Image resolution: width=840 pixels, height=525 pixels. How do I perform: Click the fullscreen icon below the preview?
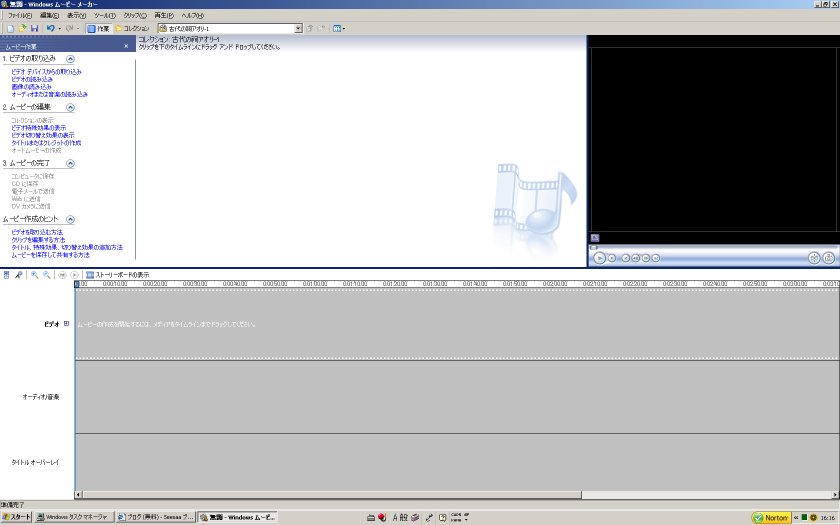pyautogui.click(x=595, y=238)
